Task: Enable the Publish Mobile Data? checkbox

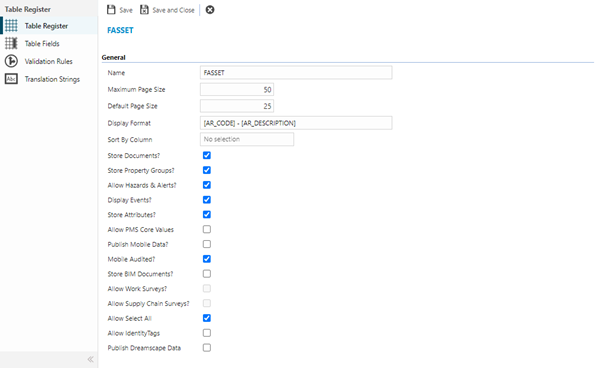Action: pyautogui.click(x=207, y=244)
